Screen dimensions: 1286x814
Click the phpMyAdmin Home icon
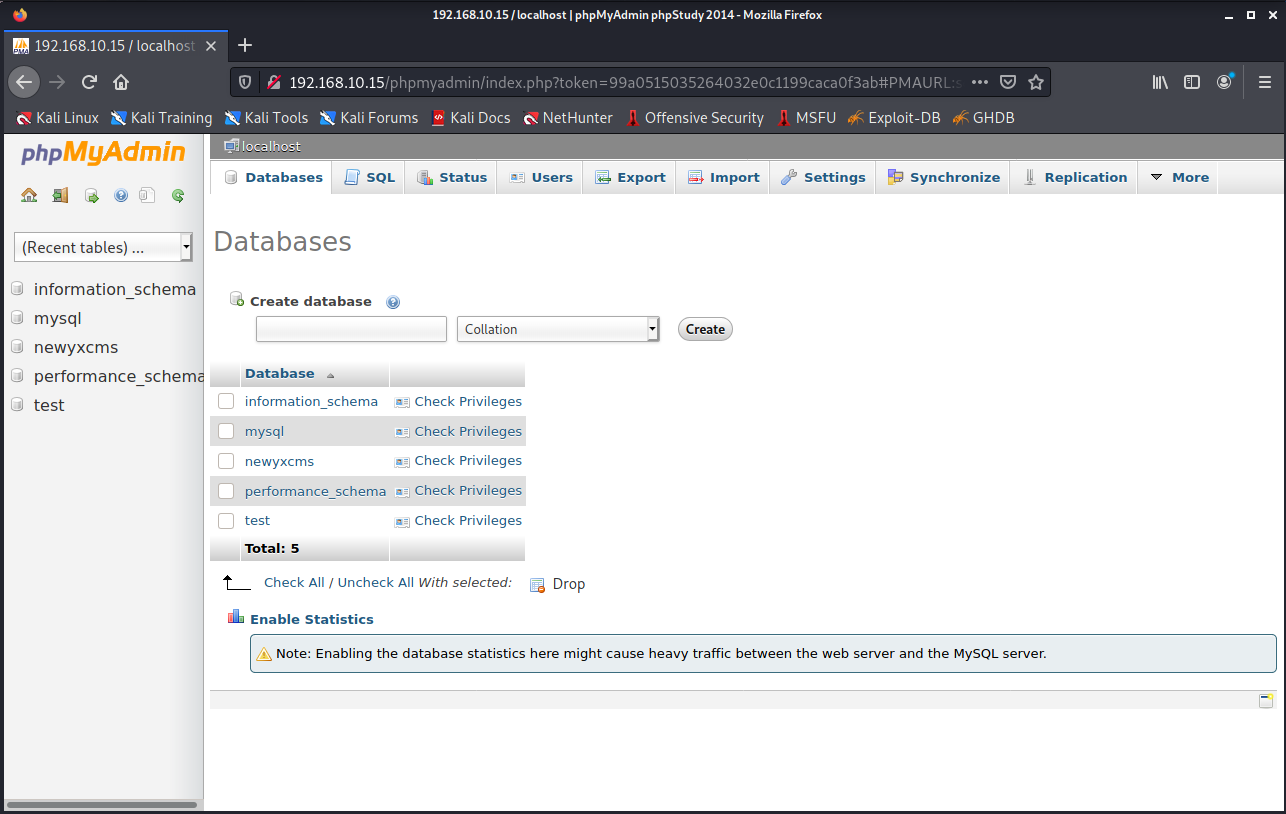click(x=29, y=195)
